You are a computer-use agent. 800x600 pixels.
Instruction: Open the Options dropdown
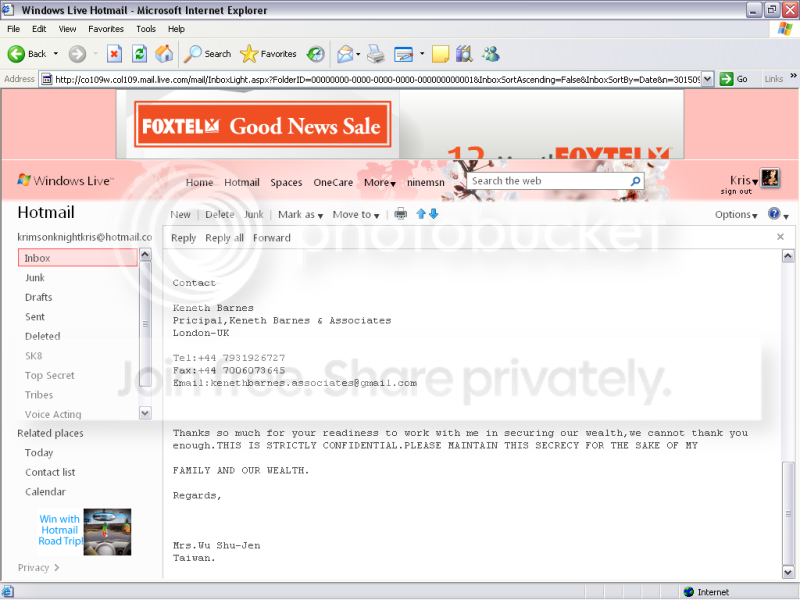point(736,215)
